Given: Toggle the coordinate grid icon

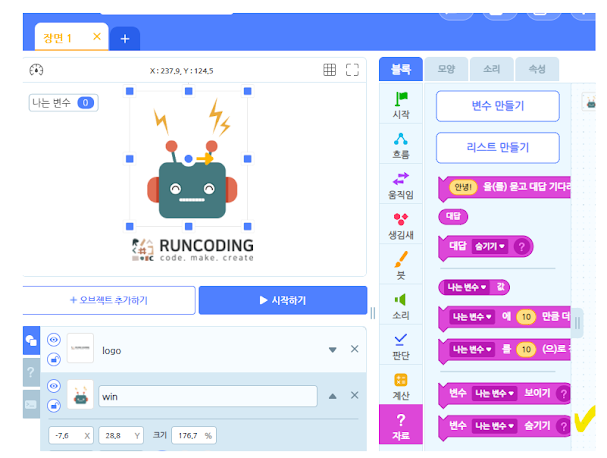Looking at the screenshot, I should click(x=329, y=70).
